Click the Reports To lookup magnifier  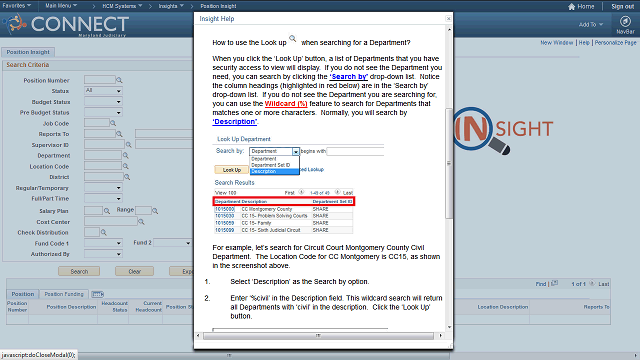tap(119, 133)
